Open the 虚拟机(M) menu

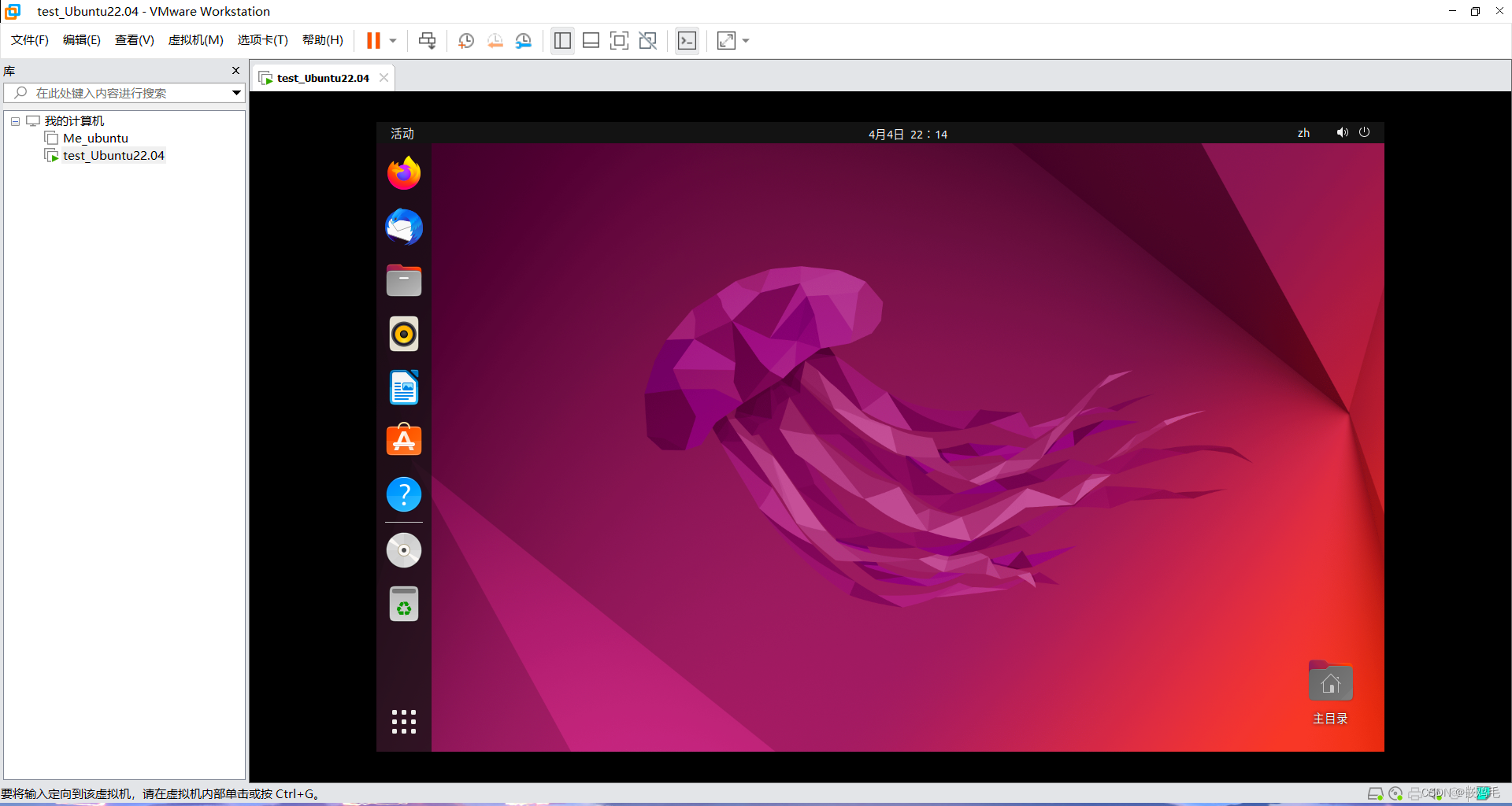click(196, 40)
